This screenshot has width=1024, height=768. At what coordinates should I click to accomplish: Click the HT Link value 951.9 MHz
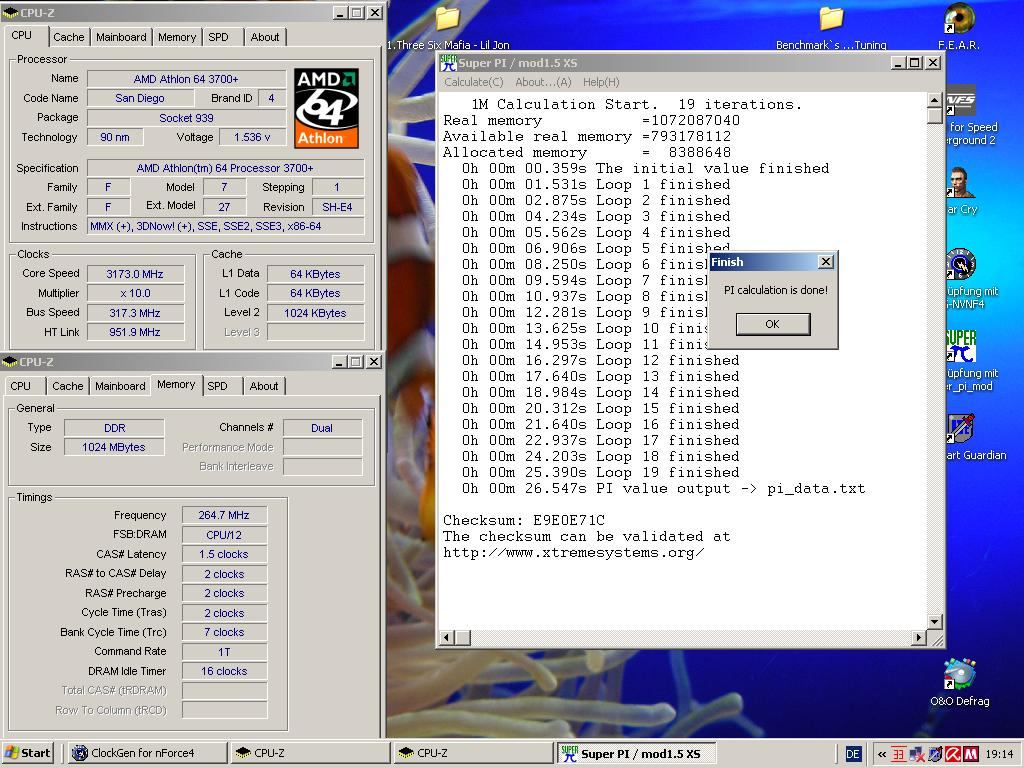pos(135,332)
